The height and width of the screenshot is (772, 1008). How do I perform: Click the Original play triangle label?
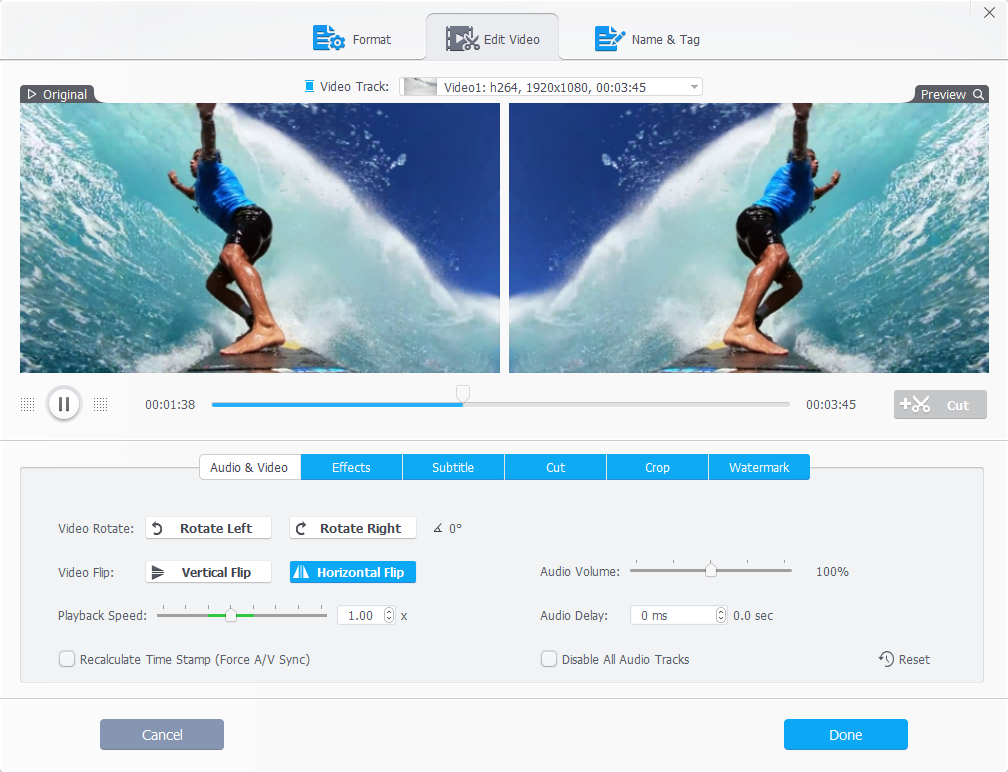57,94
